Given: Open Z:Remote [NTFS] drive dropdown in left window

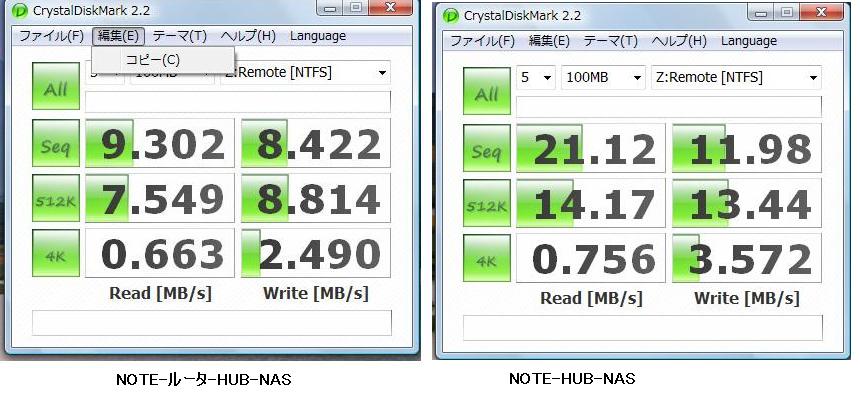Looking at the screenshot, I should pos(305,72).
